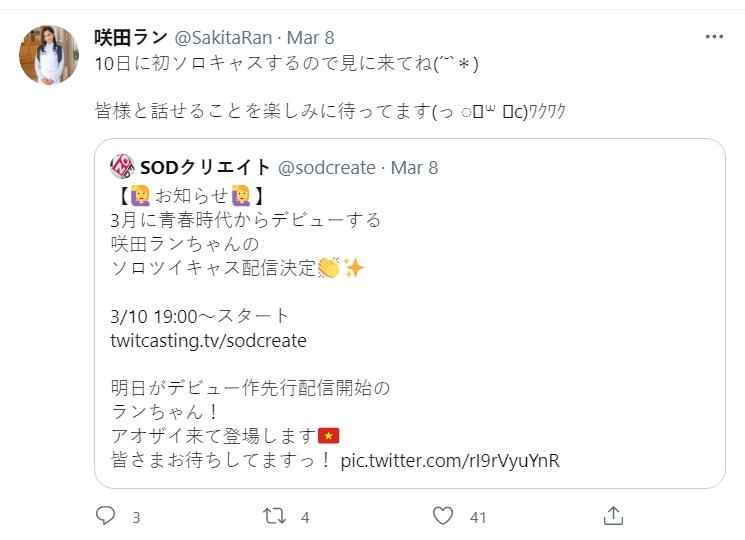
Task: Click the retweet count 4
Action: click(x=305, y=517)
